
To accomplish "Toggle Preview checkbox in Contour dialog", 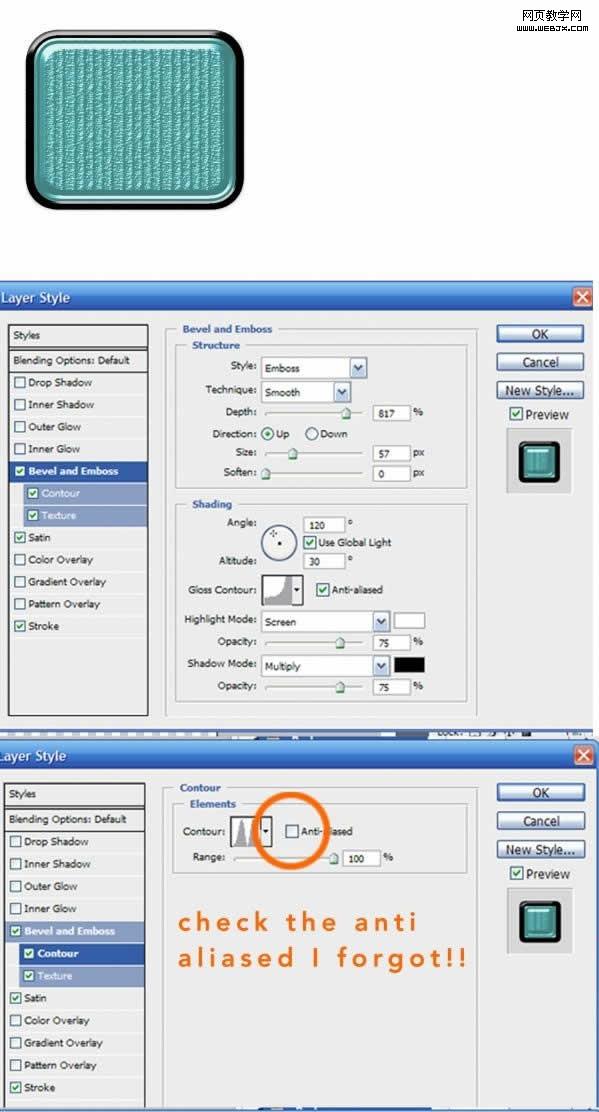I will [517, 874].
